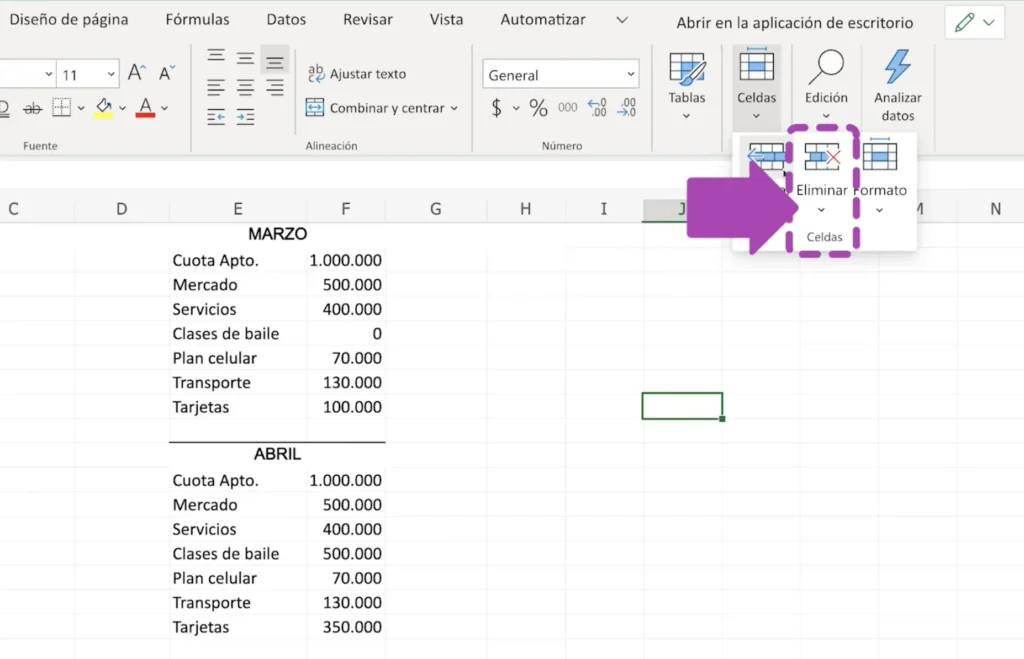1024x659 pixels.
Task: Click the decrease decimals icon
Action: [x=627, y=108]
